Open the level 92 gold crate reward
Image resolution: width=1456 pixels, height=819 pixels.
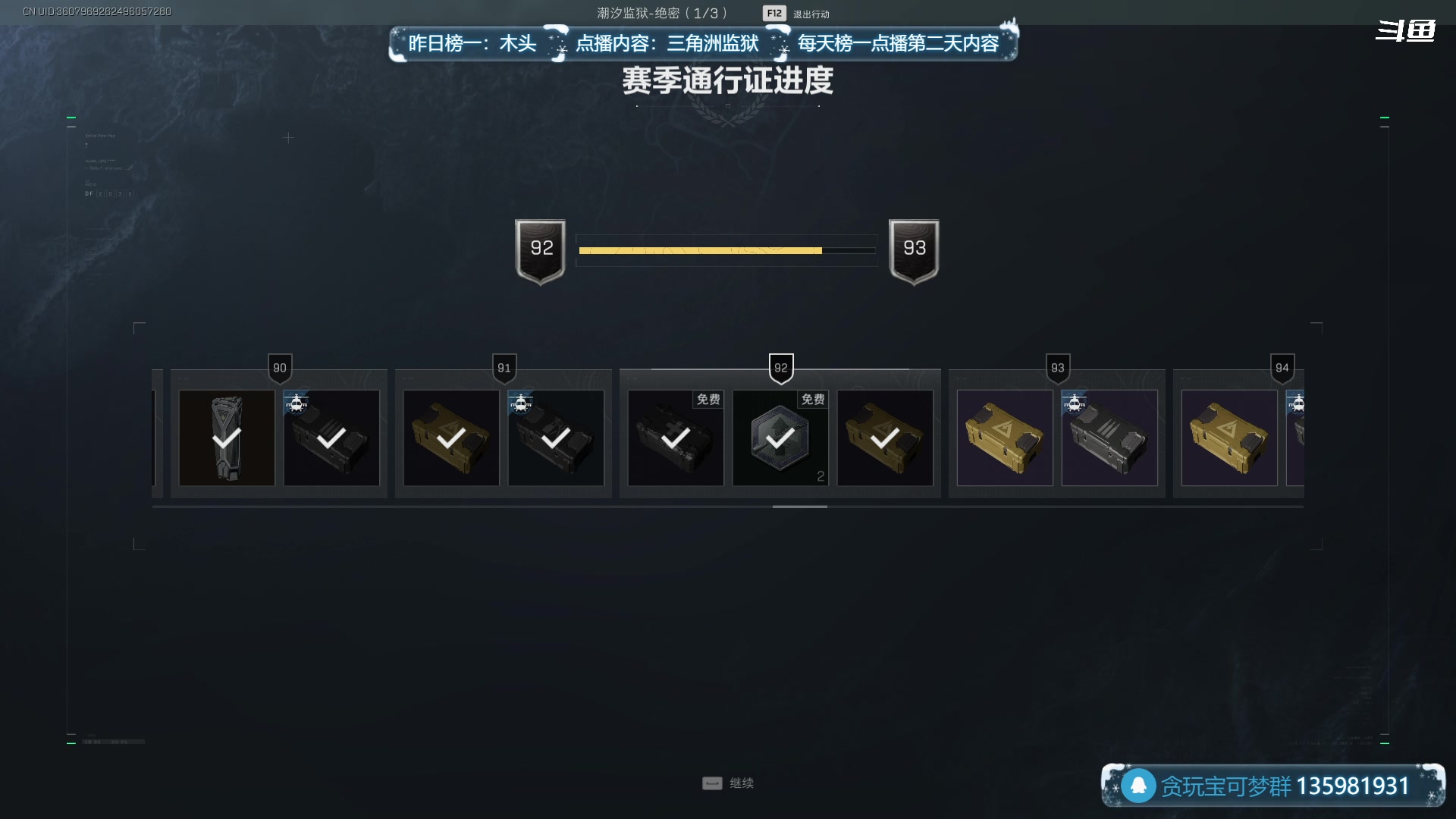(x=885, y=438)
